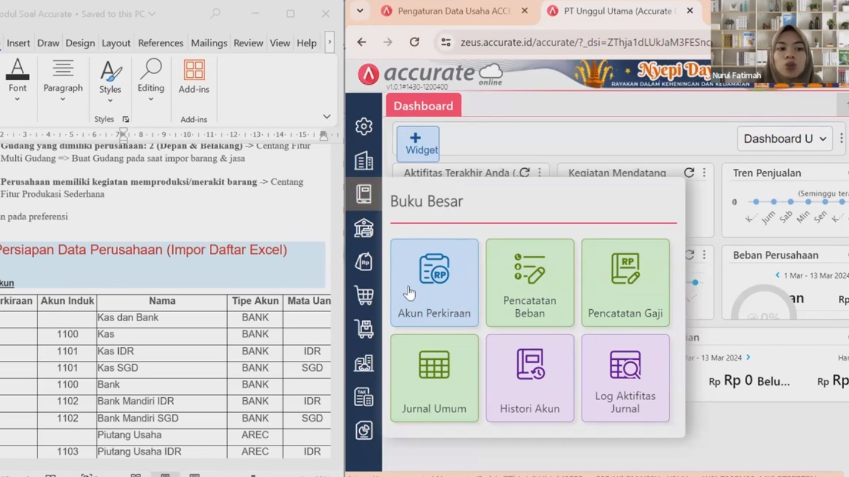This screenshot has width=849, height=477.
Task: Click 'Piutang Usaha IDR' table cell
Action: click(x=162, y=452)
